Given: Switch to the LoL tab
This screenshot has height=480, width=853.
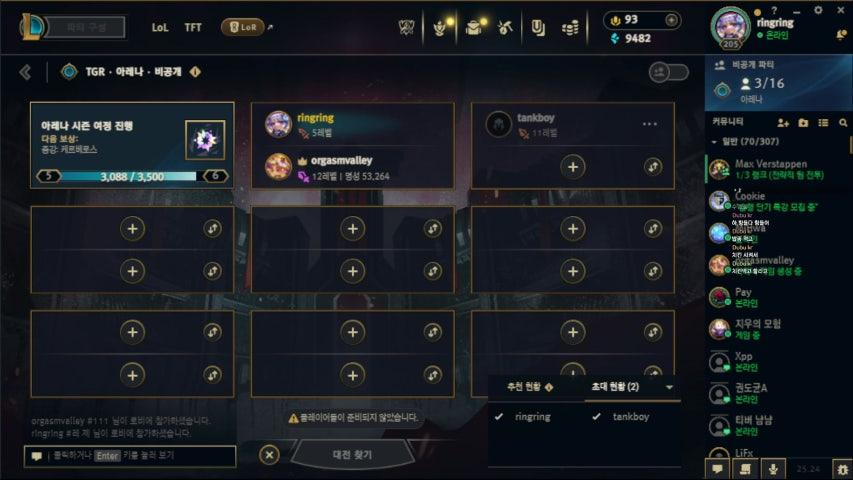Looking at the screenshot, I should 160,27.
